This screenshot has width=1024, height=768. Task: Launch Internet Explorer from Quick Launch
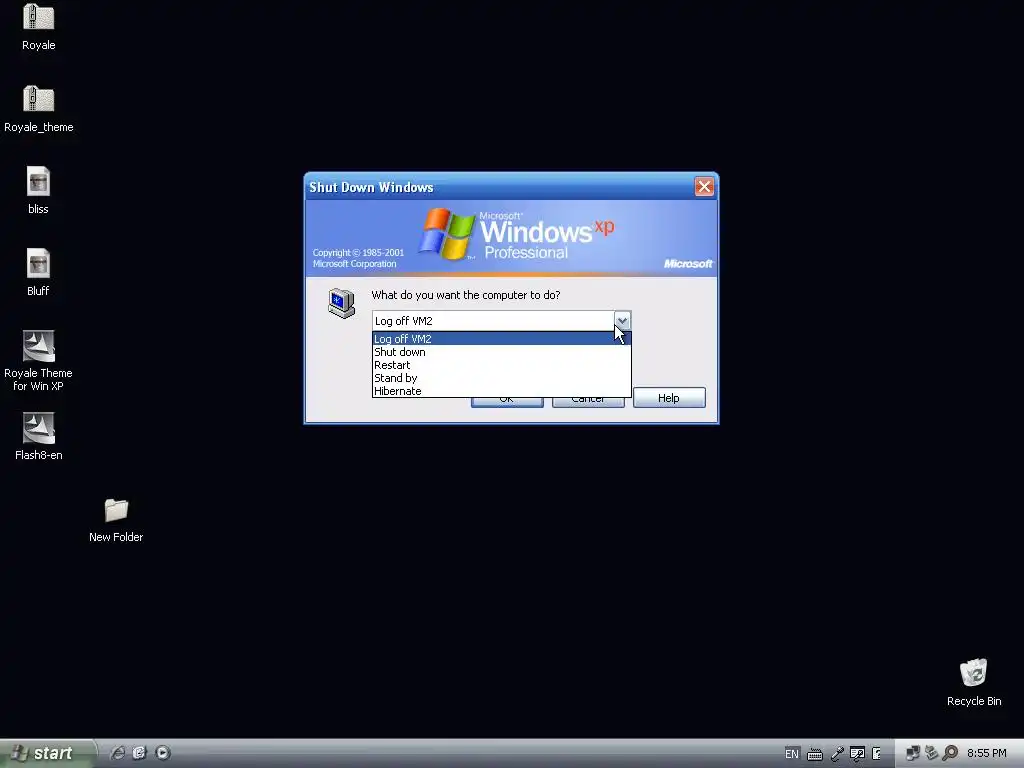click(118, 753)
